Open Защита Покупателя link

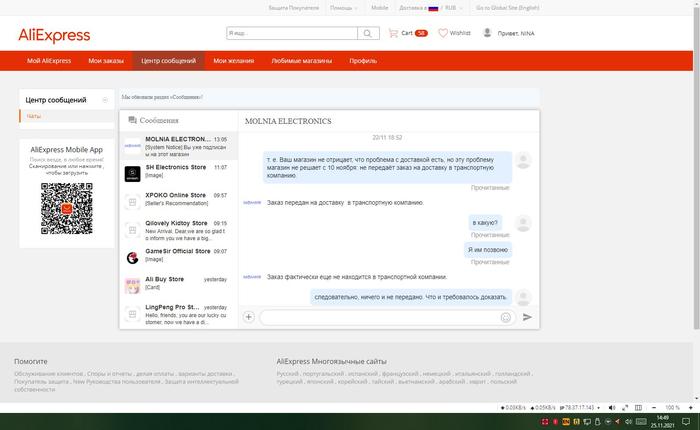click(x=294, y=8)
